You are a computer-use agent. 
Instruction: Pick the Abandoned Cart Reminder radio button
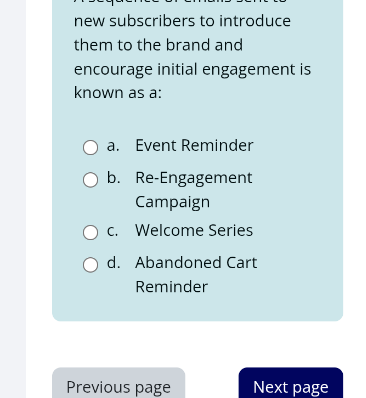tap(90, 265)
